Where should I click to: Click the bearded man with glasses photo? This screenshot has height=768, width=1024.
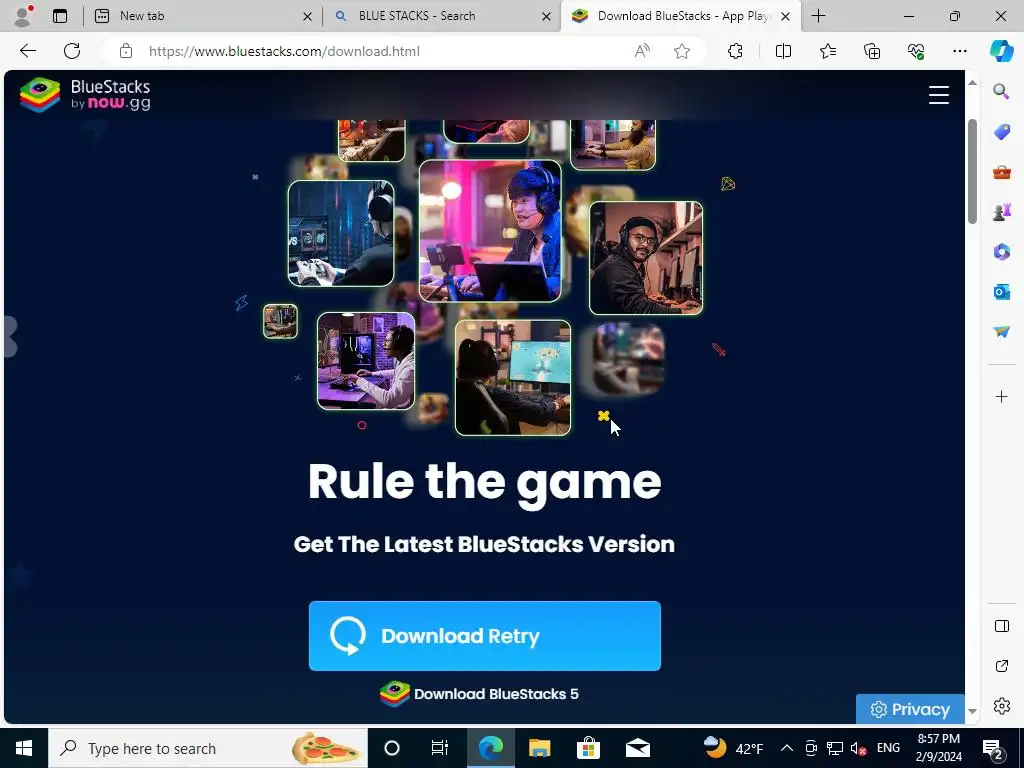click(x=646, y=258)
